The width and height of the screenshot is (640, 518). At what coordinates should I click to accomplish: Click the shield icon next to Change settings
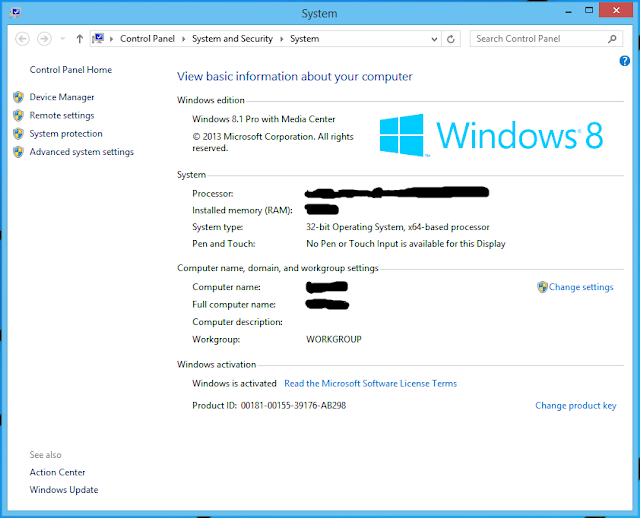click(x=542, y=287)
